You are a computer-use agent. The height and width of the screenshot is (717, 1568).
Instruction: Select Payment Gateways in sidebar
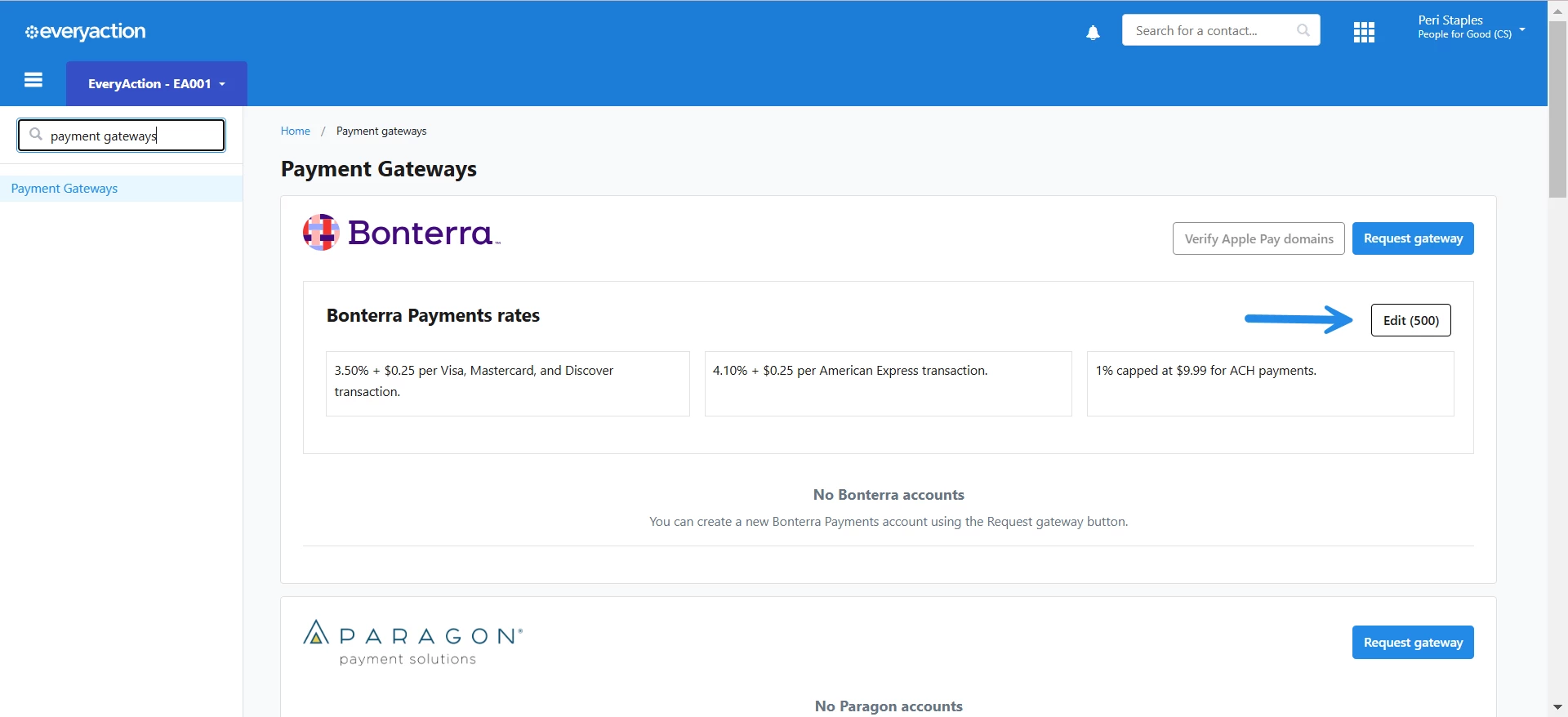tap(121, 189)
